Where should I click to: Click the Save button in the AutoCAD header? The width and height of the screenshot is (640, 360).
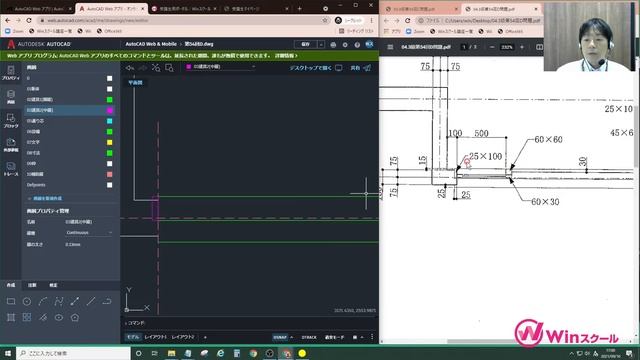coord(306,44)
